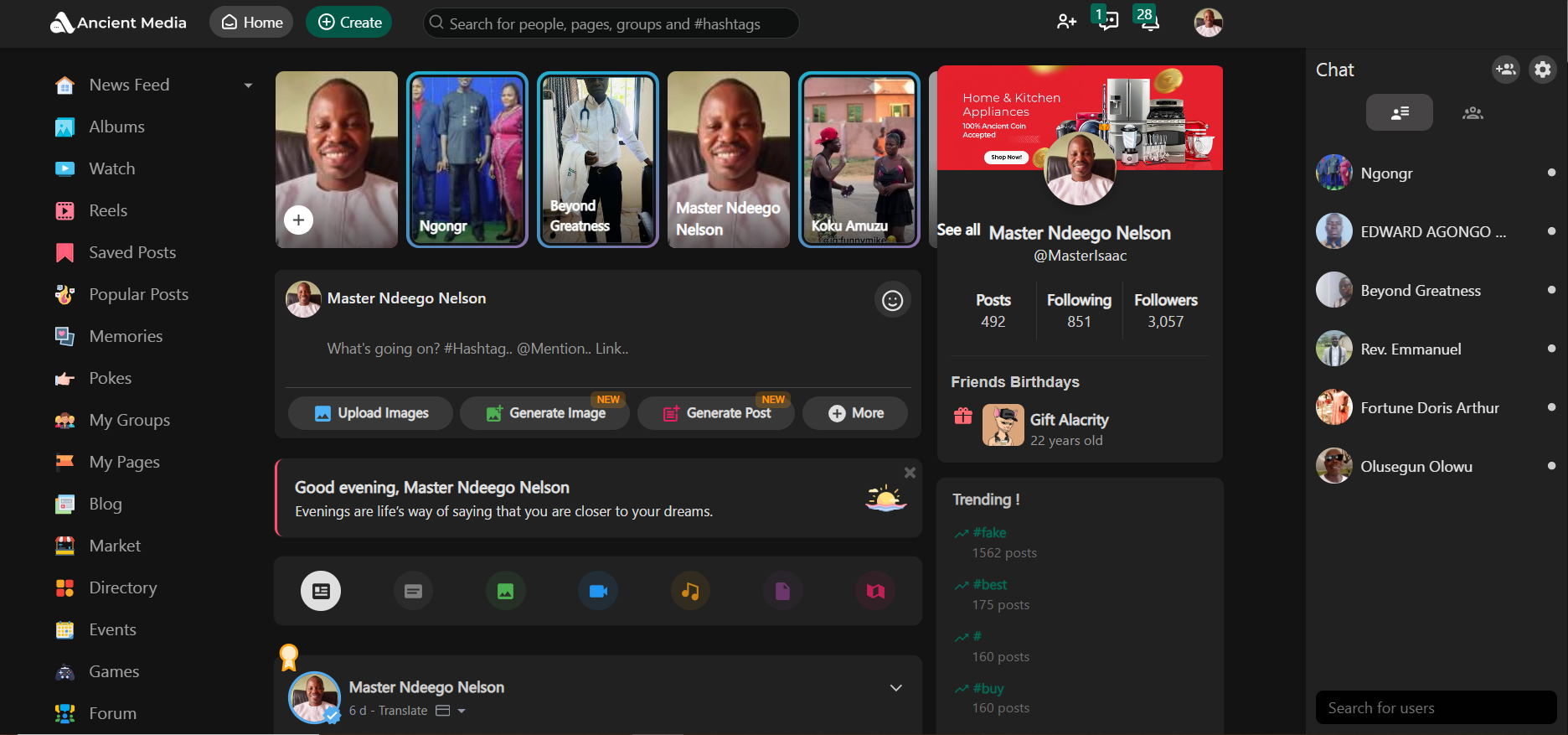Viewport: 1568px width, 735px height.
Task: Filter feed by video posts icon
Action: click(598, 592)
